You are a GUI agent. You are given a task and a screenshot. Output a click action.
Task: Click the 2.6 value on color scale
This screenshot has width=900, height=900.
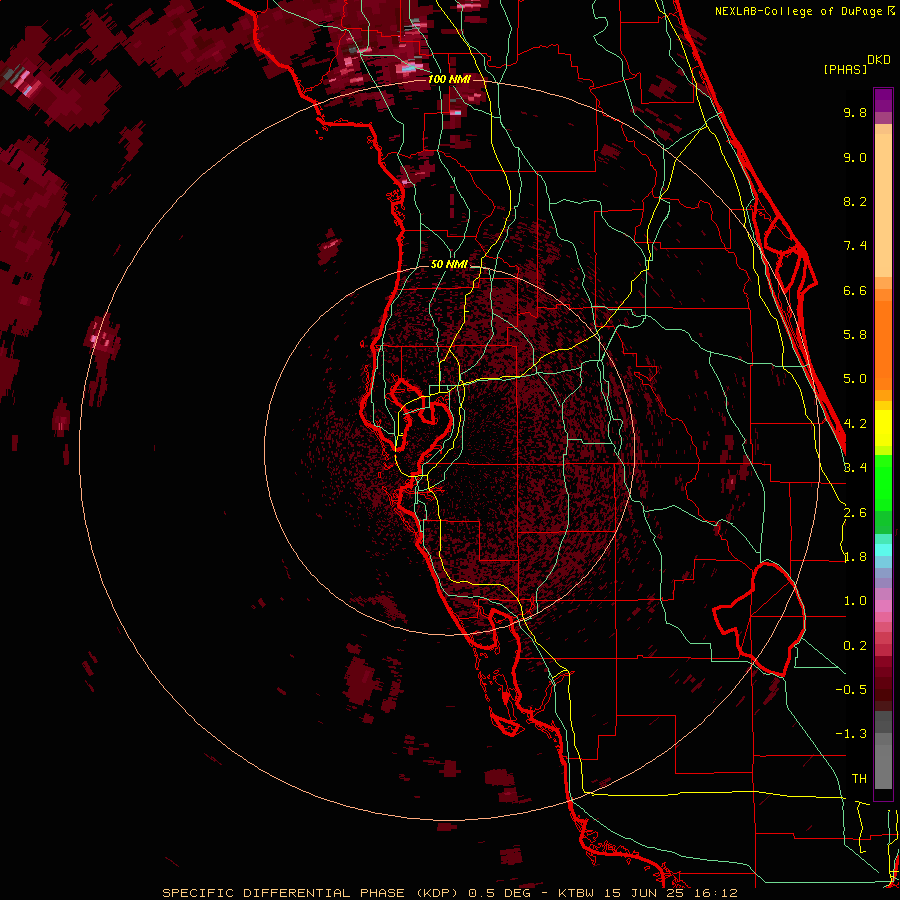855,513
